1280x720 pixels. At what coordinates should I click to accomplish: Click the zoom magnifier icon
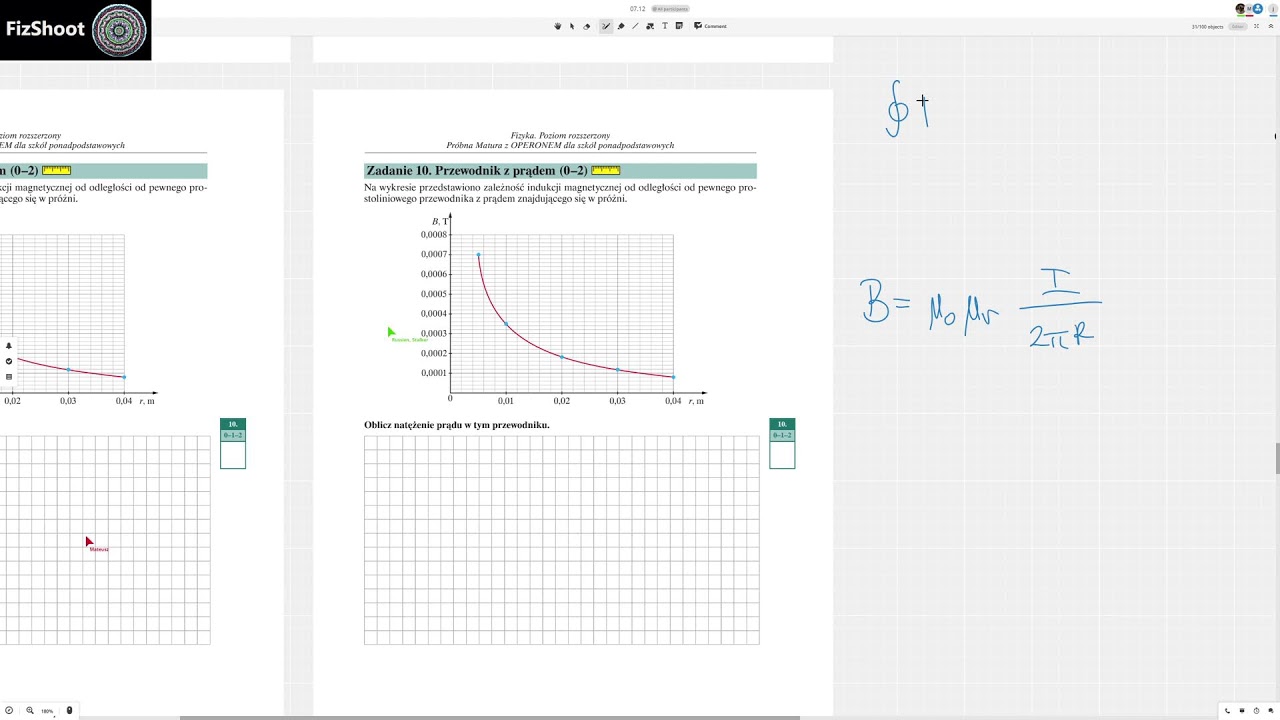[30, 710]
